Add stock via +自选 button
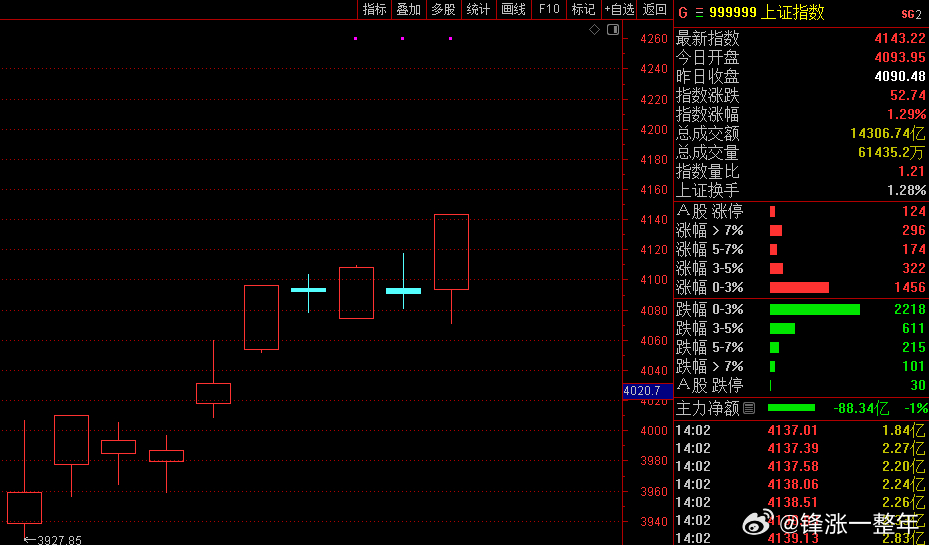 click(x=619, y=9)
